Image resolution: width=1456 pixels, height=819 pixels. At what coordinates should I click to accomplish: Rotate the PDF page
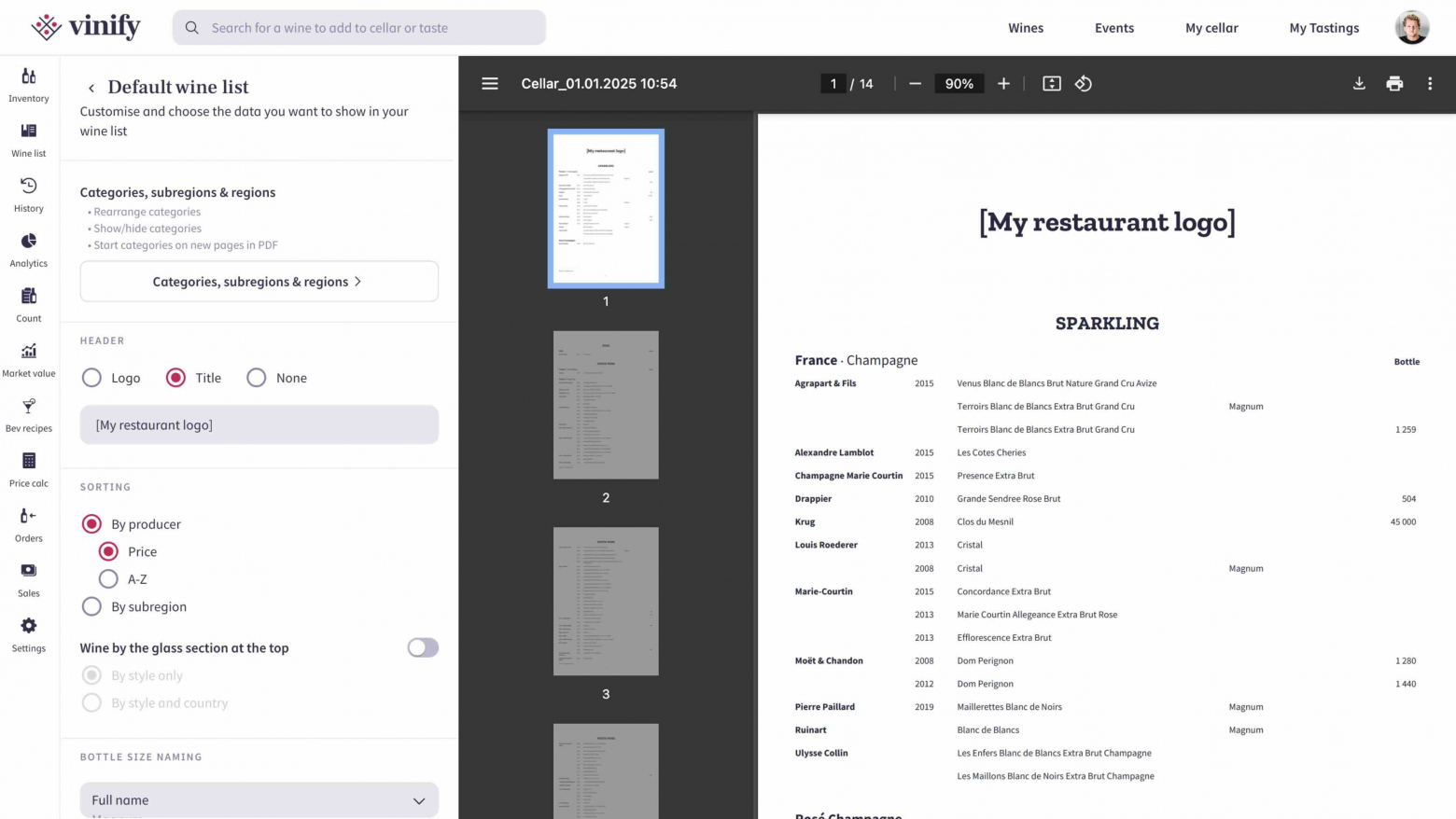pyautogui.click(x=1083, y=83)
